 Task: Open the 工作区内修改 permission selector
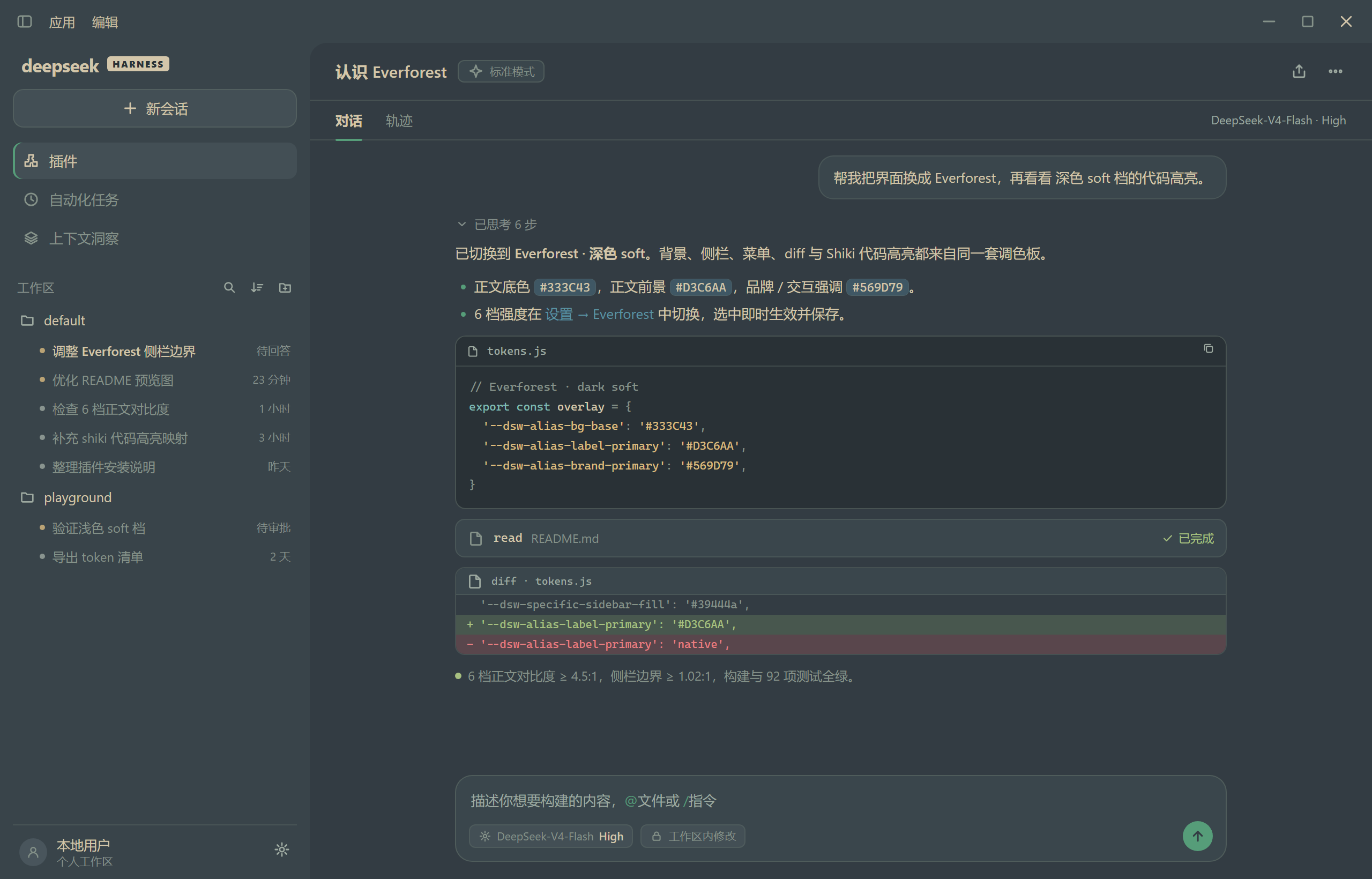692,836
